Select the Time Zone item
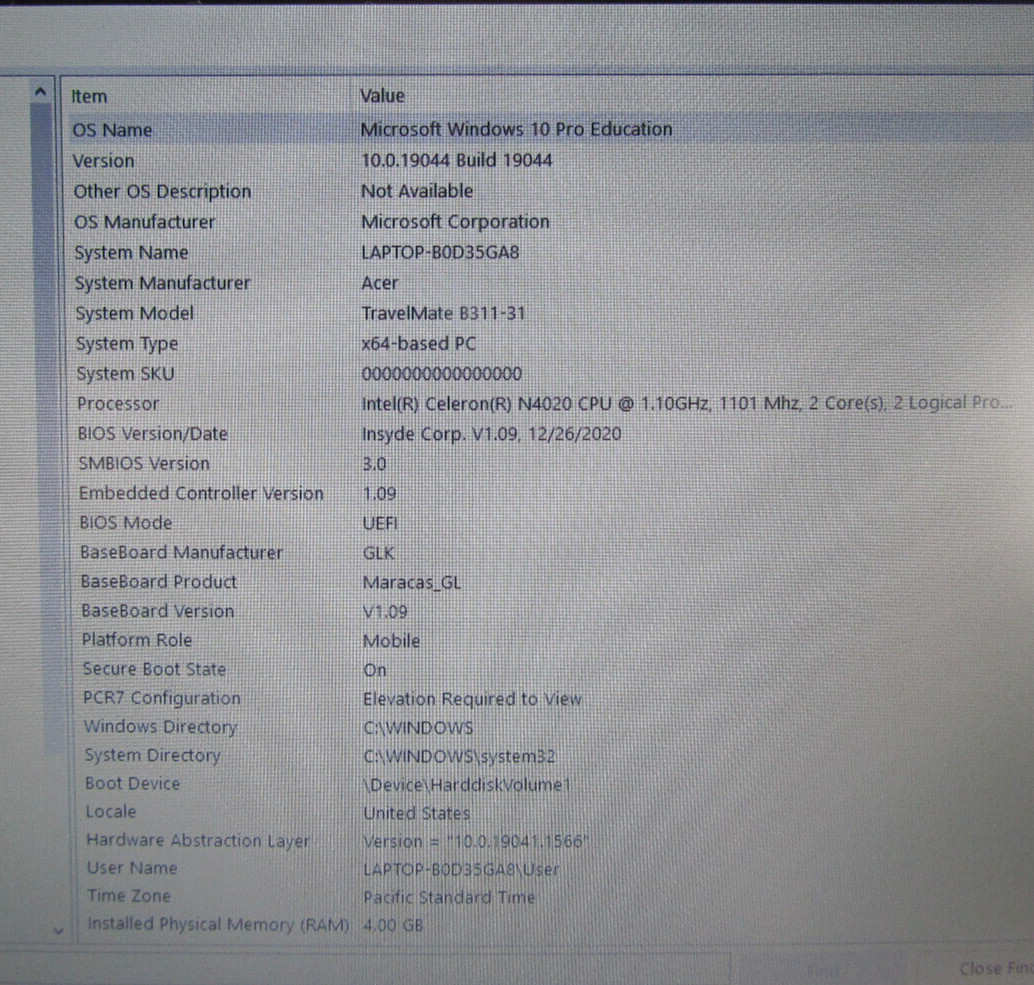The height and width of the screenshot is (985, 1034). coord(129,896)
